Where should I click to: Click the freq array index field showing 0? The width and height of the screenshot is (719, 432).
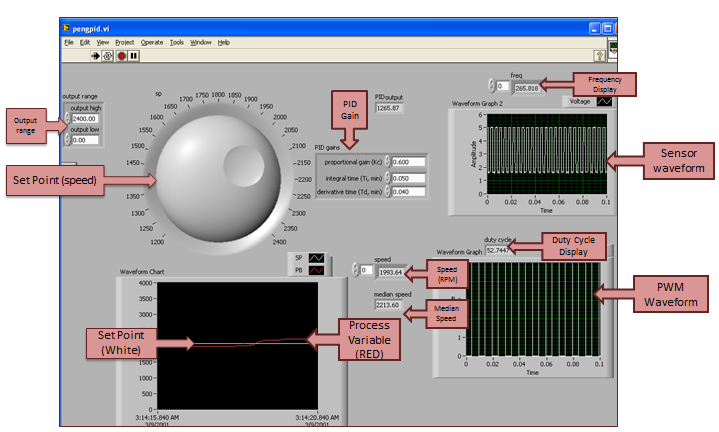pyautogui.click(x=503, y=86)
